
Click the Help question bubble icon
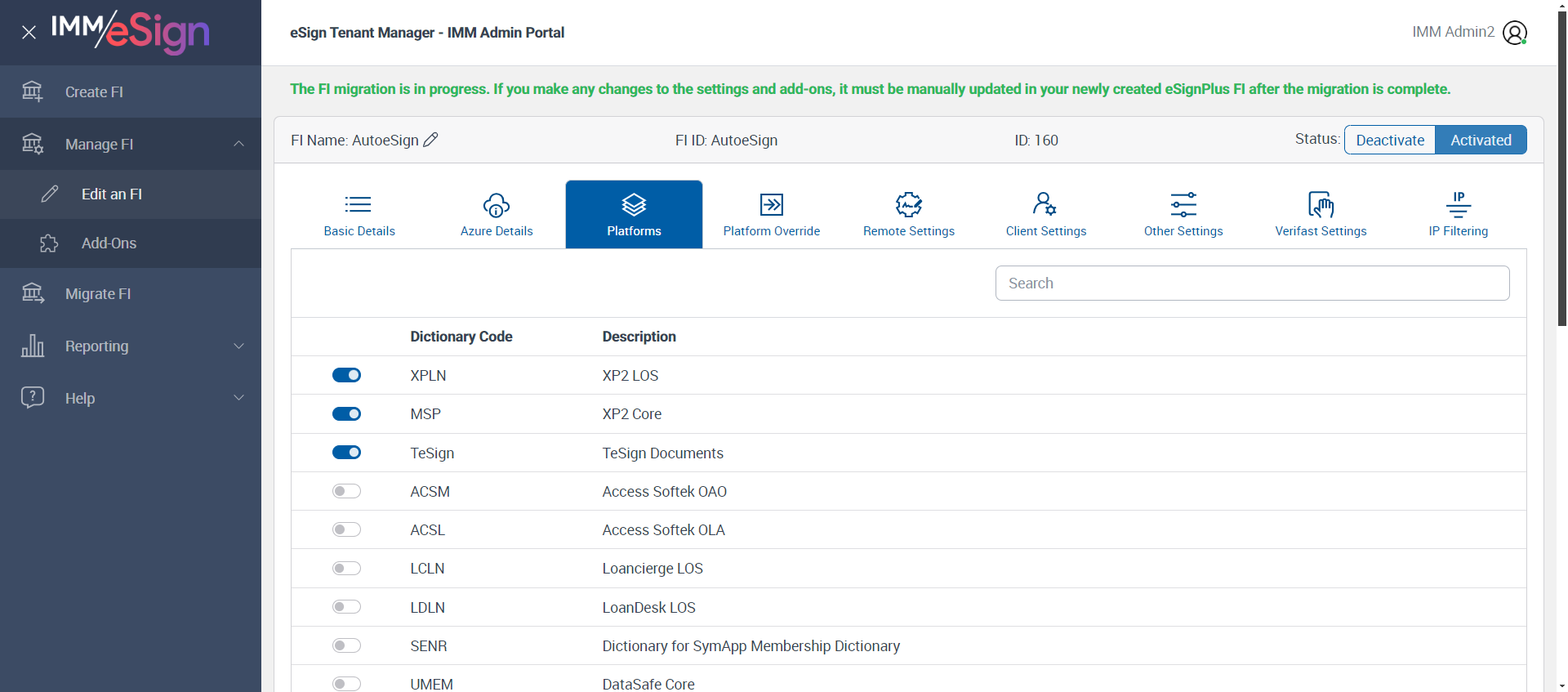[x=33, y=398]
